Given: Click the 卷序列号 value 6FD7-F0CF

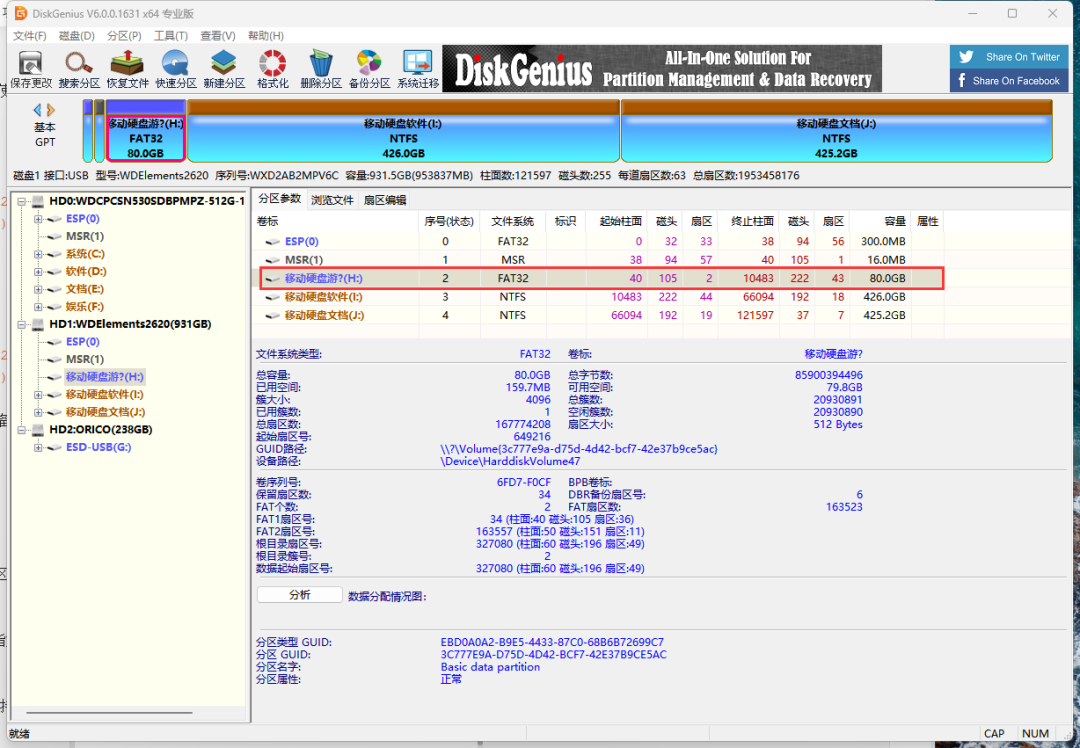Looking at the screenshot, I should click(523, 483).
